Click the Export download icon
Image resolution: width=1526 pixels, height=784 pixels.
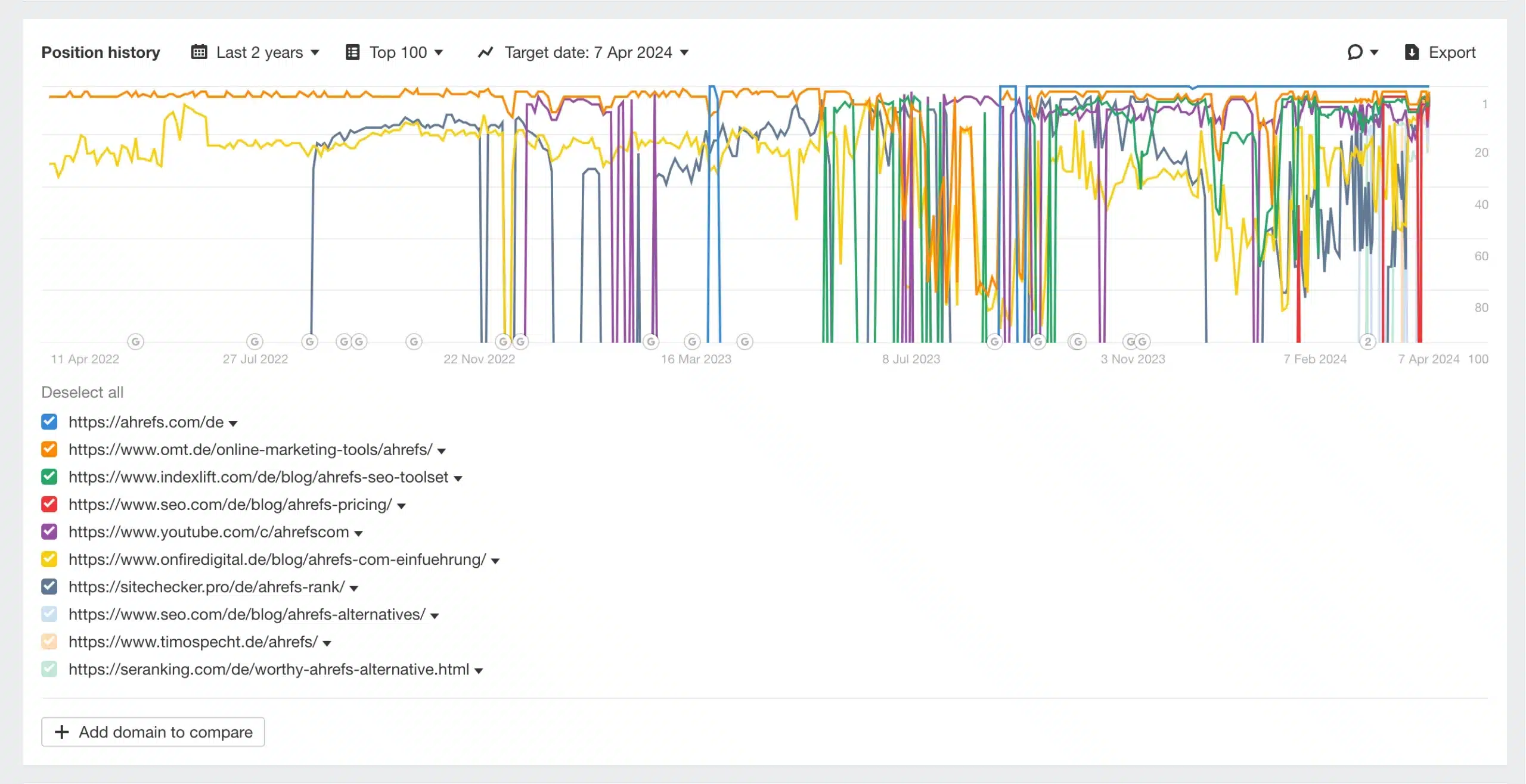1412,52
